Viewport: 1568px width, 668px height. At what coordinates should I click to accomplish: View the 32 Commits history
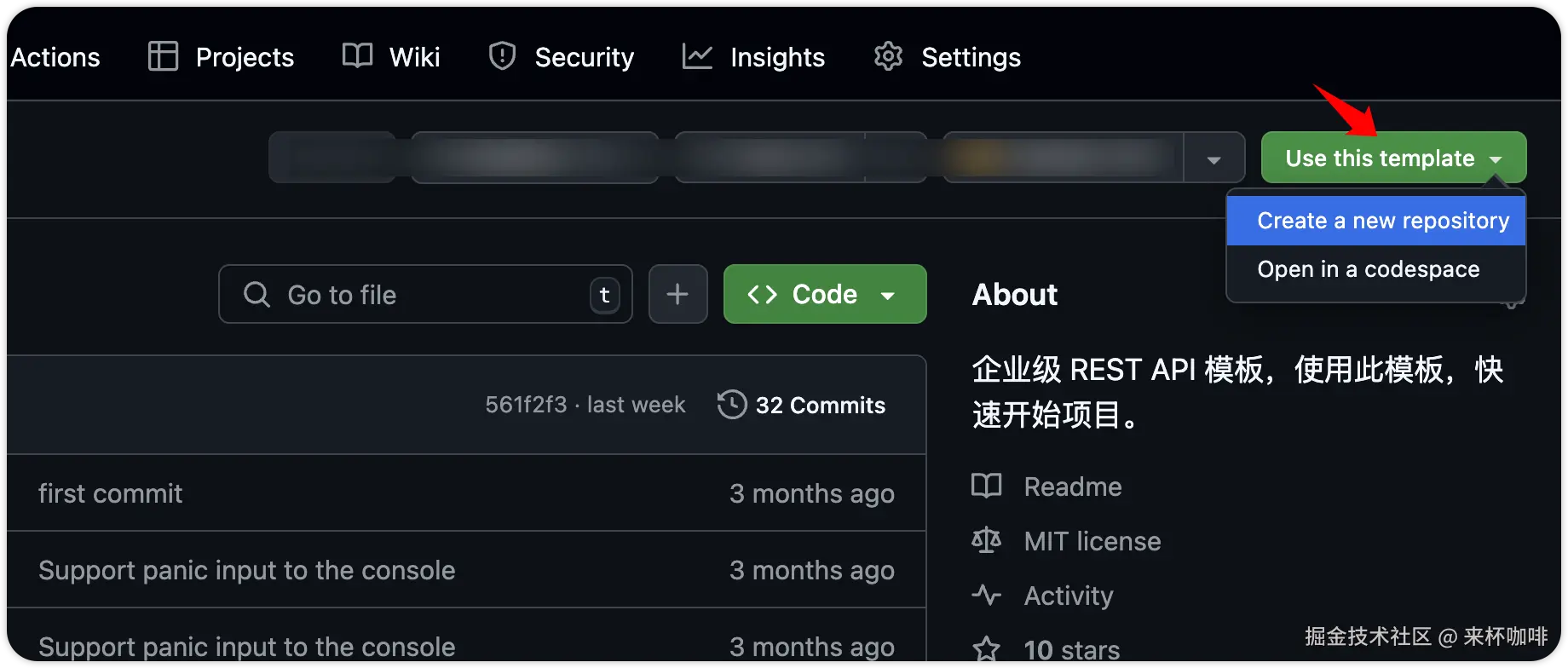click(820, 405)
